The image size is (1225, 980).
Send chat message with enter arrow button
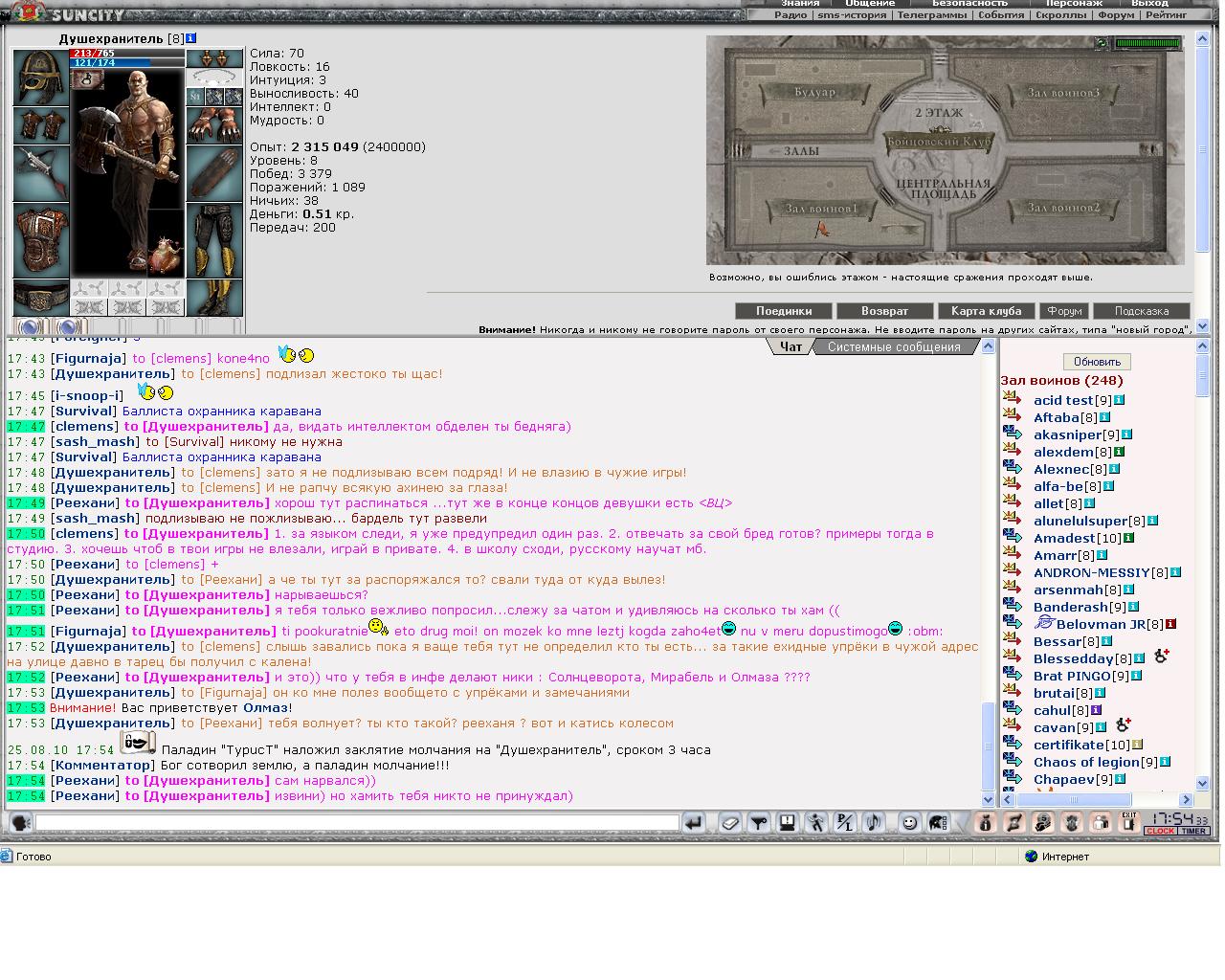[x=695, y=822]
